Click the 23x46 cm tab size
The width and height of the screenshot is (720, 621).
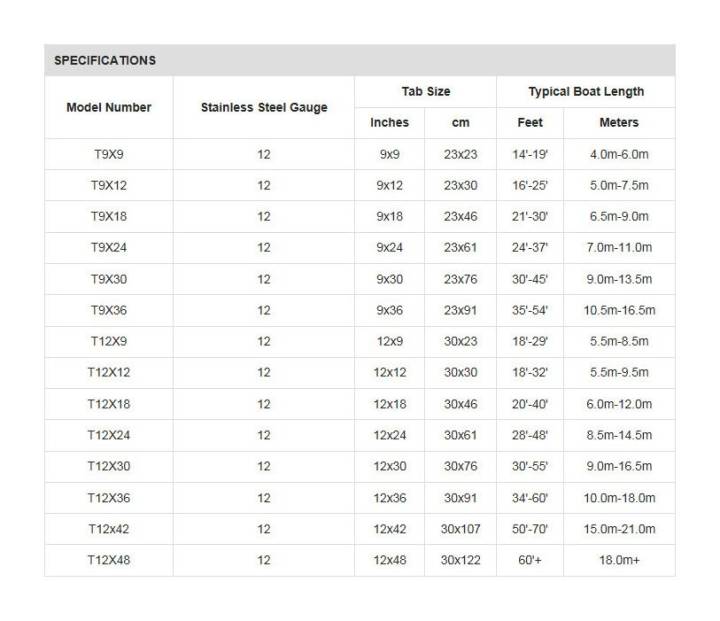(x=461, y=217)
